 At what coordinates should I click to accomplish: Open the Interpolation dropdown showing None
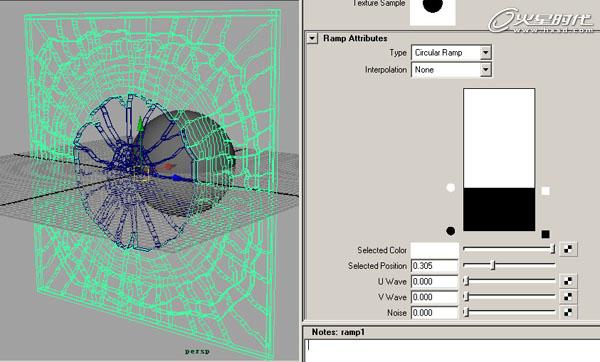[x=452, y=70]
